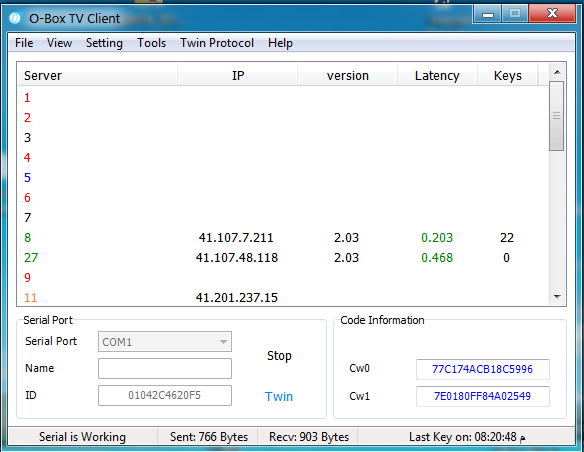Open the Help menu
584x452 pixels.
(x=280, y=43)
